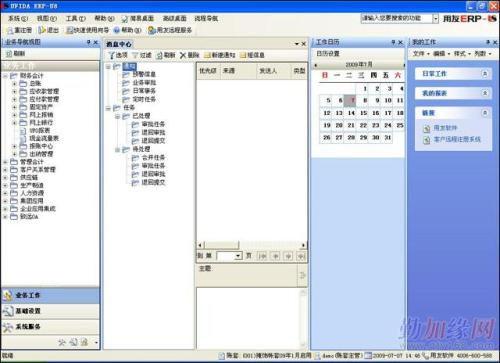
Task: Pin the 工作日历 calendar panel
Action: pyautogui.click(x=393, y=42)
